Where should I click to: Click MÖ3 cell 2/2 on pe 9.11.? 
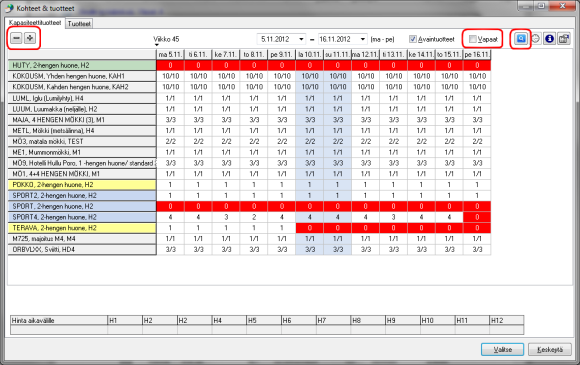[281, 141]
